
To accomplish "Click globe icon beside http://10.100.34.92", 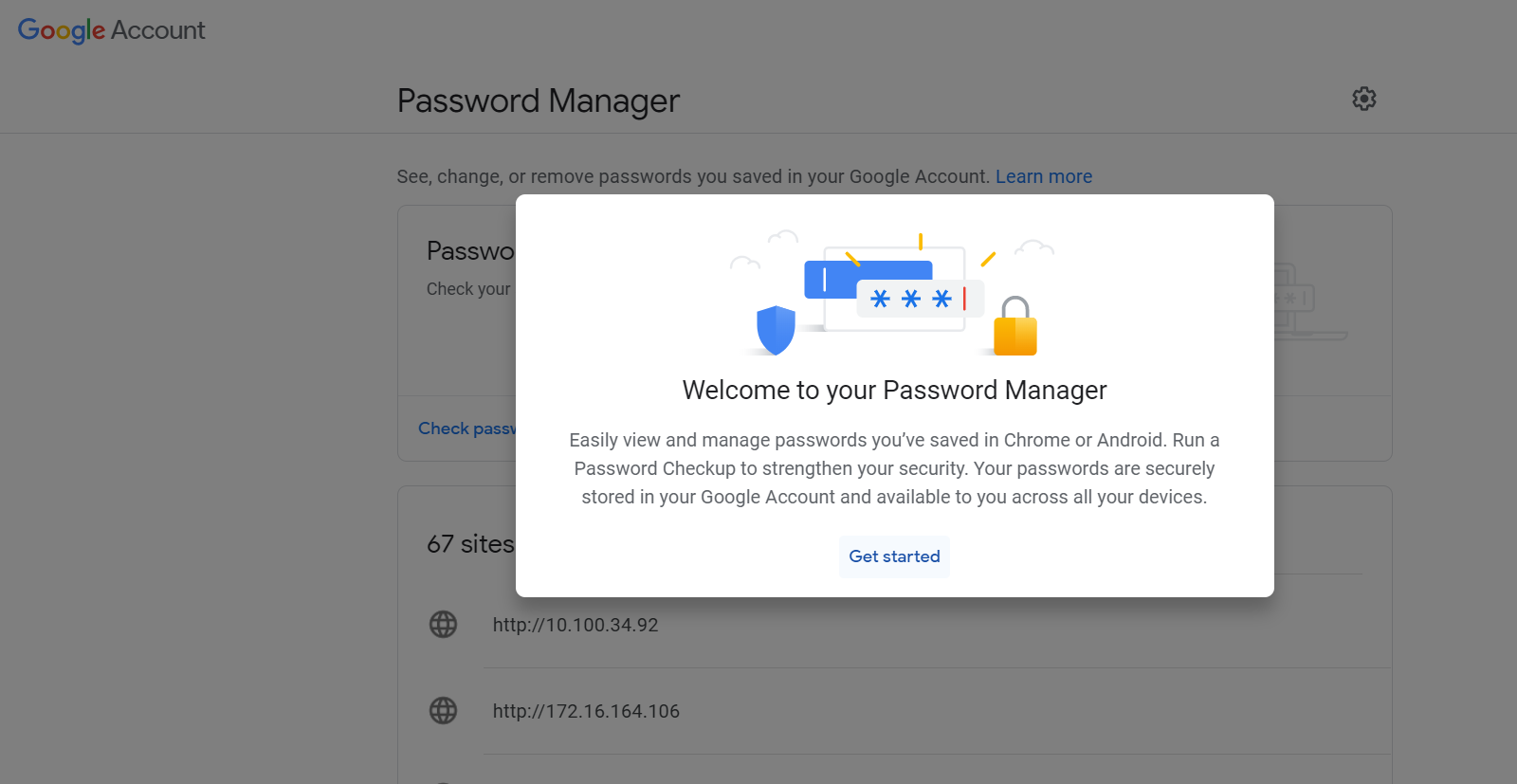I will [443, 625].
